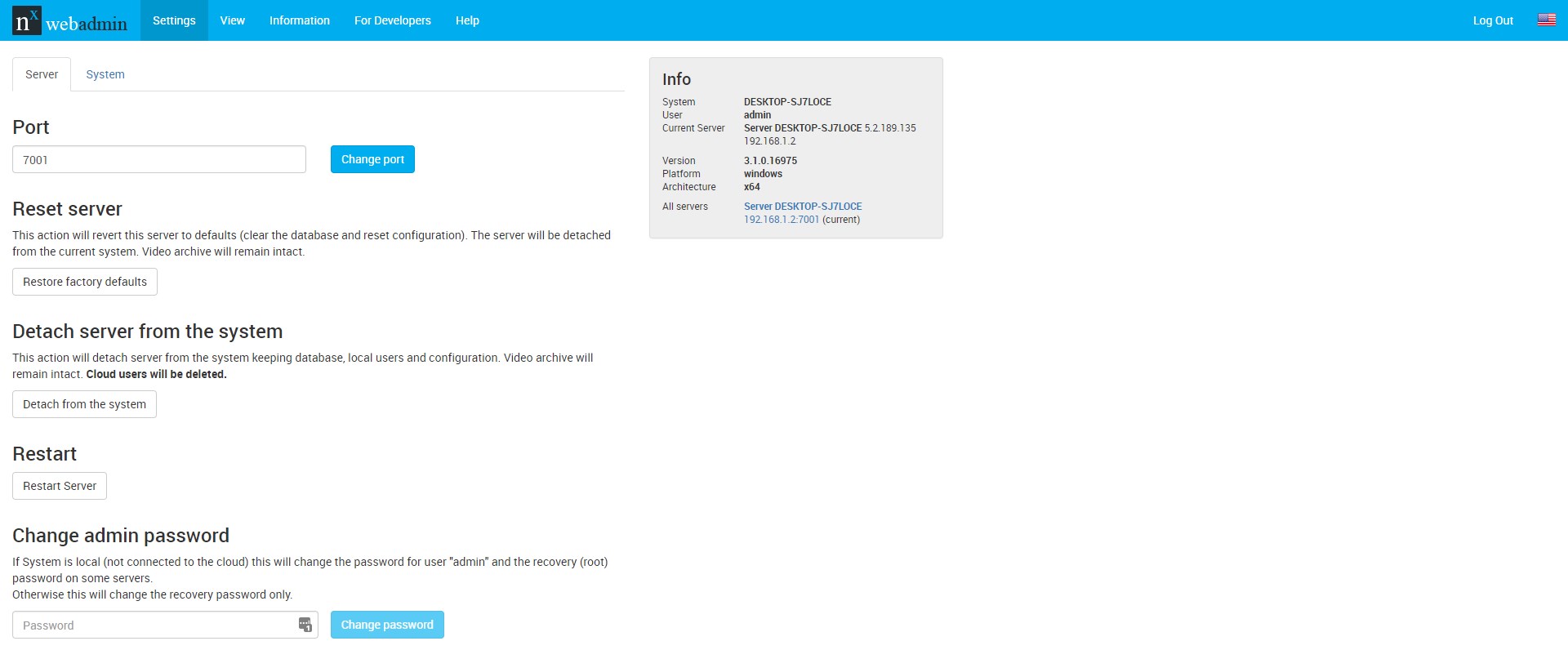The image size is (1568, 650).
Task: Click the Change admin password heading
Action: (121, 536)
